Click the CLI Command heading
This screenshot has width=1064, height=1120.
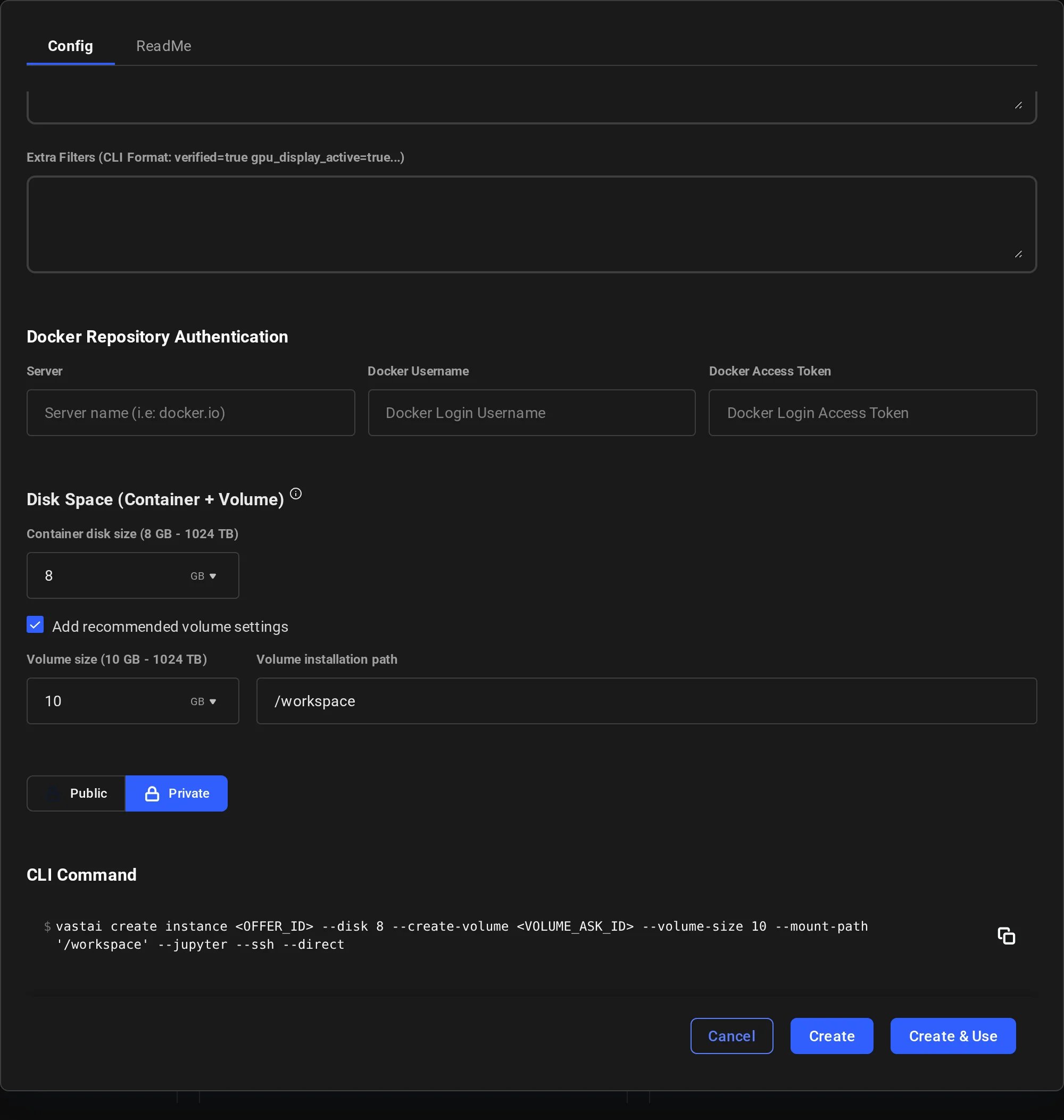(x=81, y=875)
